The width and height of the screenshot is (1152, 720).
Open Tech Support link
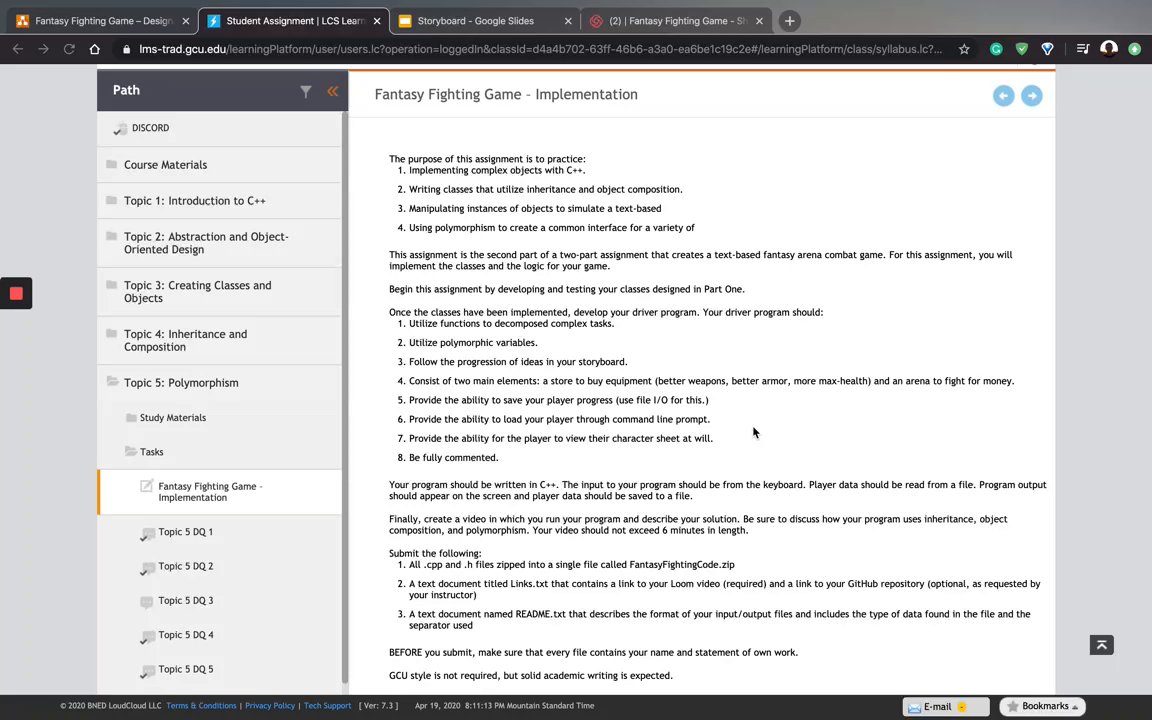click(328, 705)
